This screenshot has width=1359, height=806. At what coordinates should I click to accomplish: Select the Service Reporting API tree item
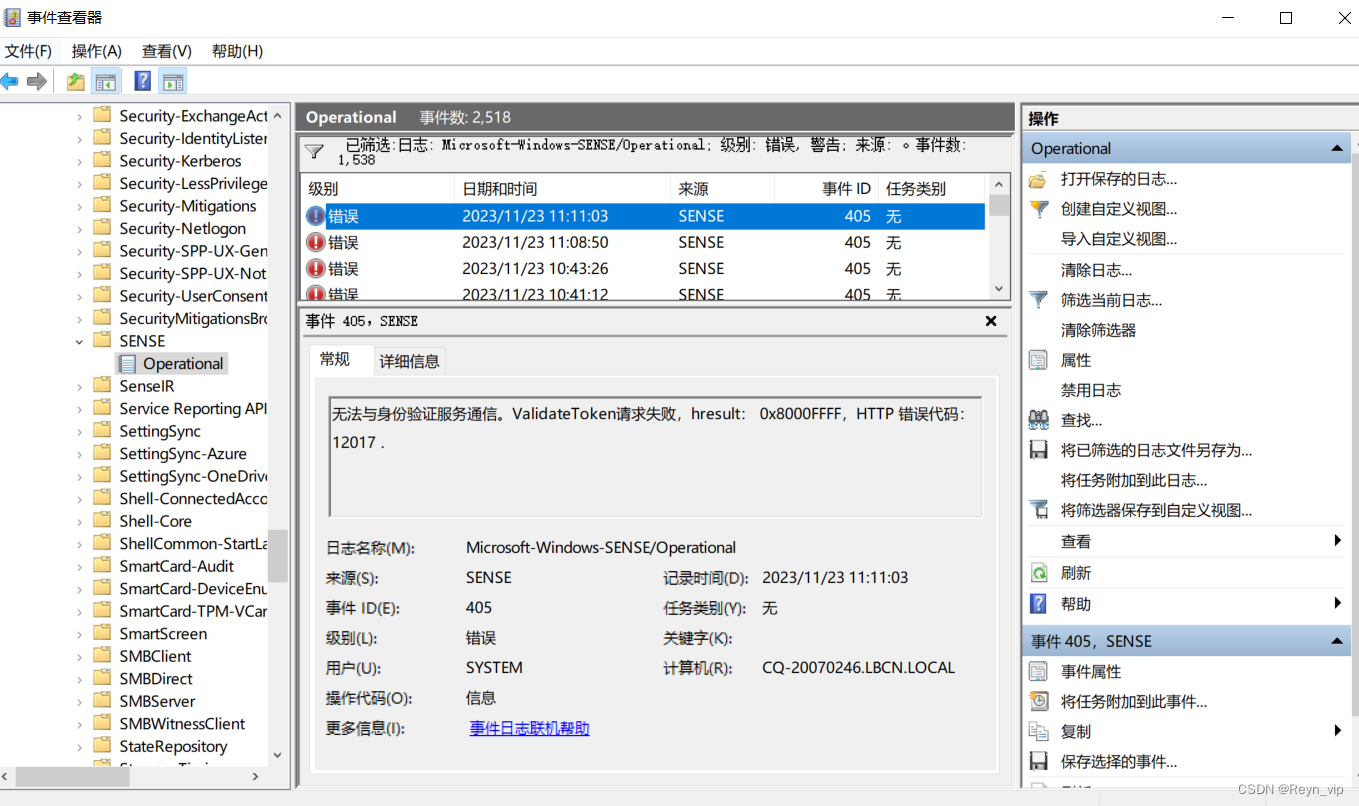(x=193, y=408)
